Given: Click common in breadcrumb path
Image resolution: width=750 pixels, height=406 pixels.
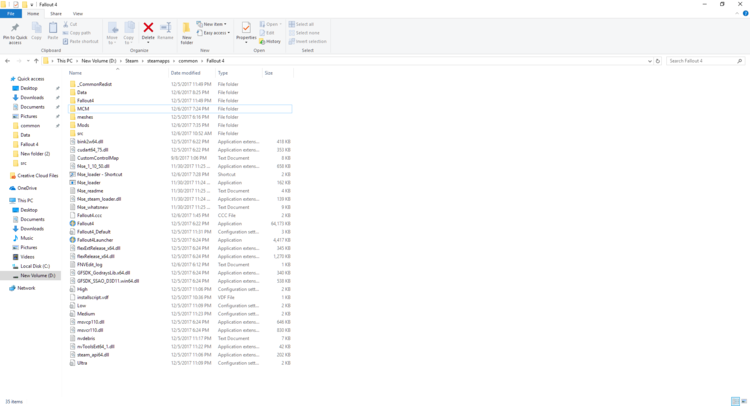Looking at the screenshot, I should click(188, 61).
